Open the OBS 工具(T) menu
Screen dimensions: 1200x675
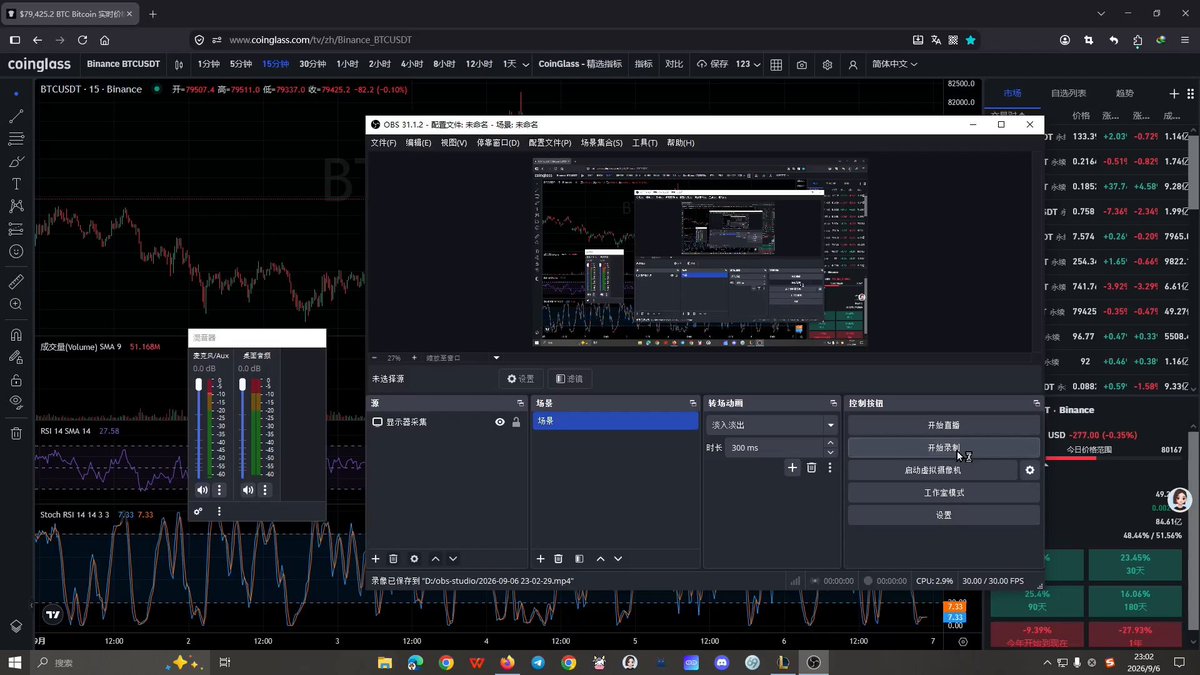pos(645,143)
